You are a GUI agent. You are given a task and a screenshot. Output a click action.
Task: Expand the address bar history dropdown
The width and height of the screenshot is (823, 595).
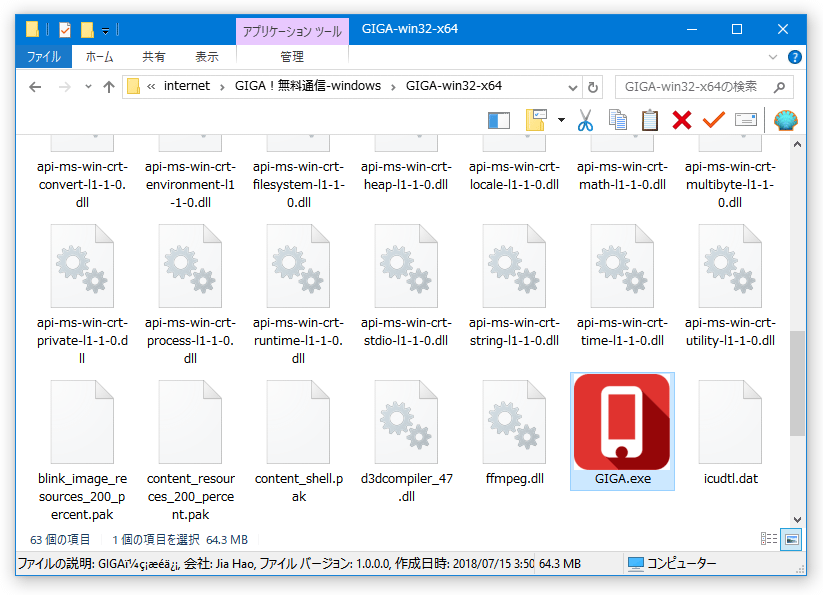[573, 87]
